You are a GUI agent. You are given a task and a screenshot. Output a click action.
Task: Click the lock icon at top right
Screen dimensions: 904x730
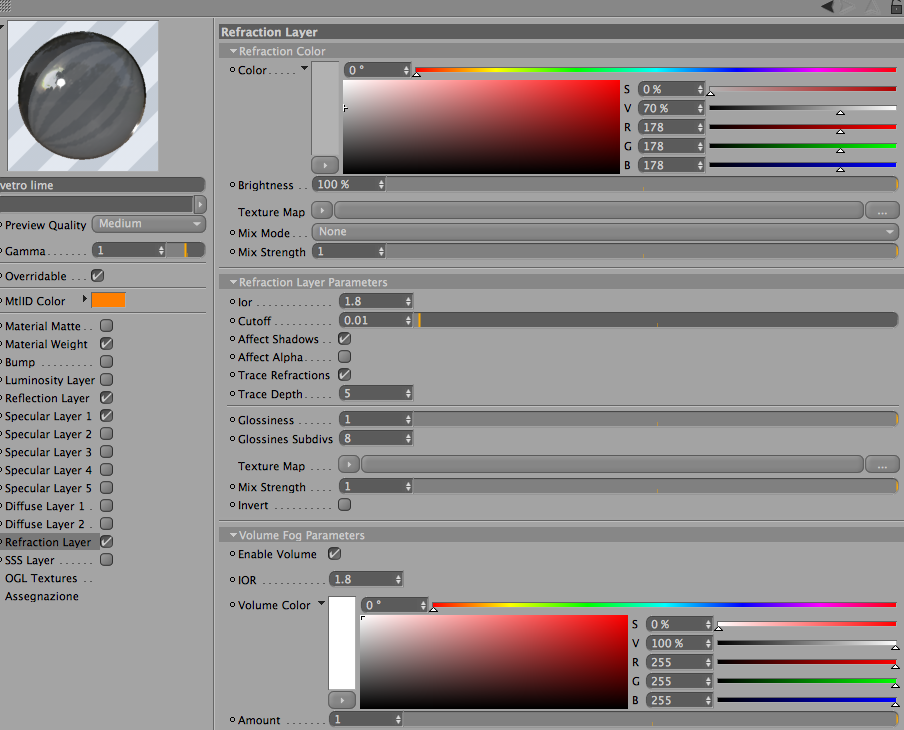[x=897, y=6]
